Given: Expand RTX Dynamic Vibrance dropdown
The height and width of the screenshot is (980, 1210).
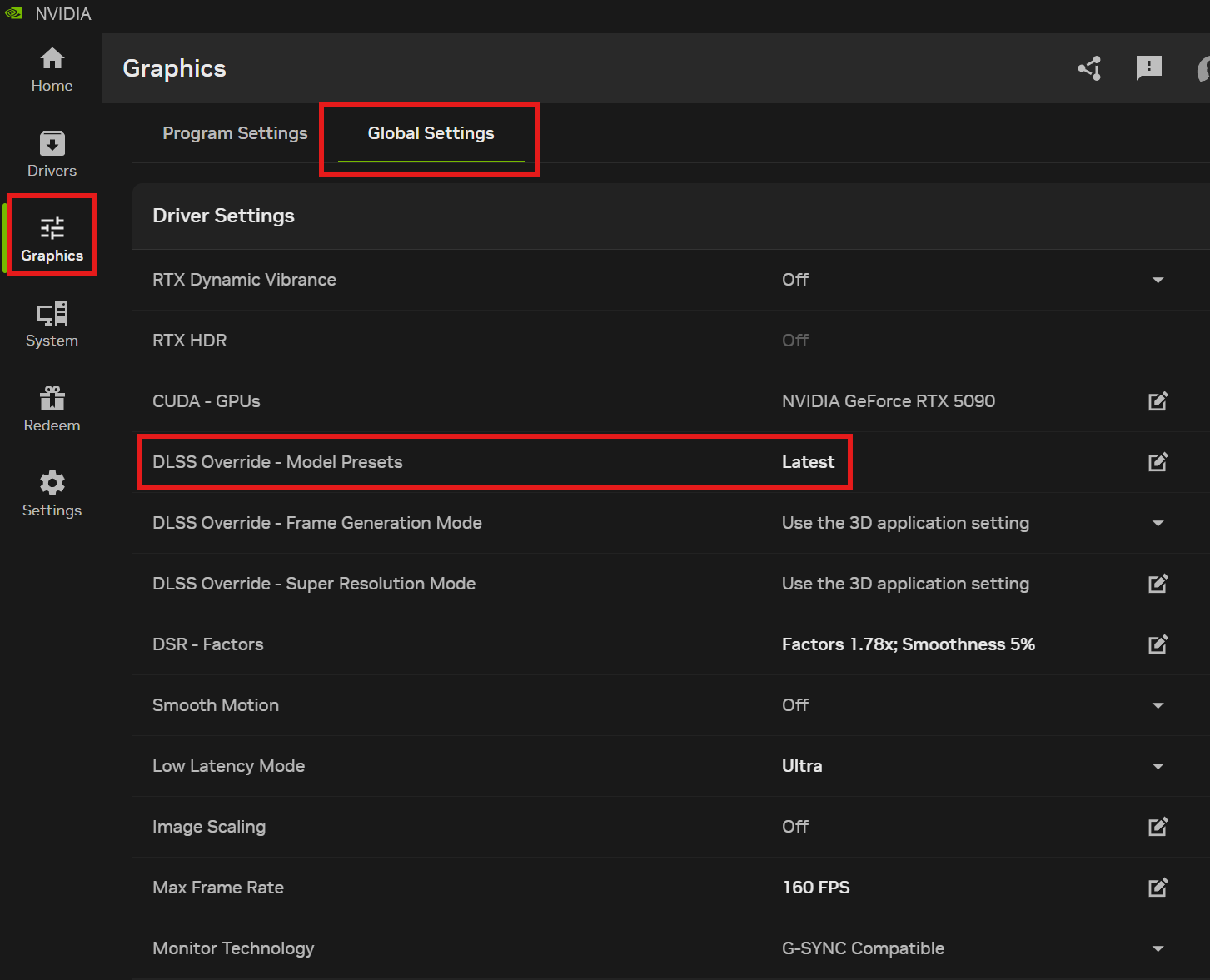Looking at the screenshot, I should pyautogui.click(x=1158, y=280).
